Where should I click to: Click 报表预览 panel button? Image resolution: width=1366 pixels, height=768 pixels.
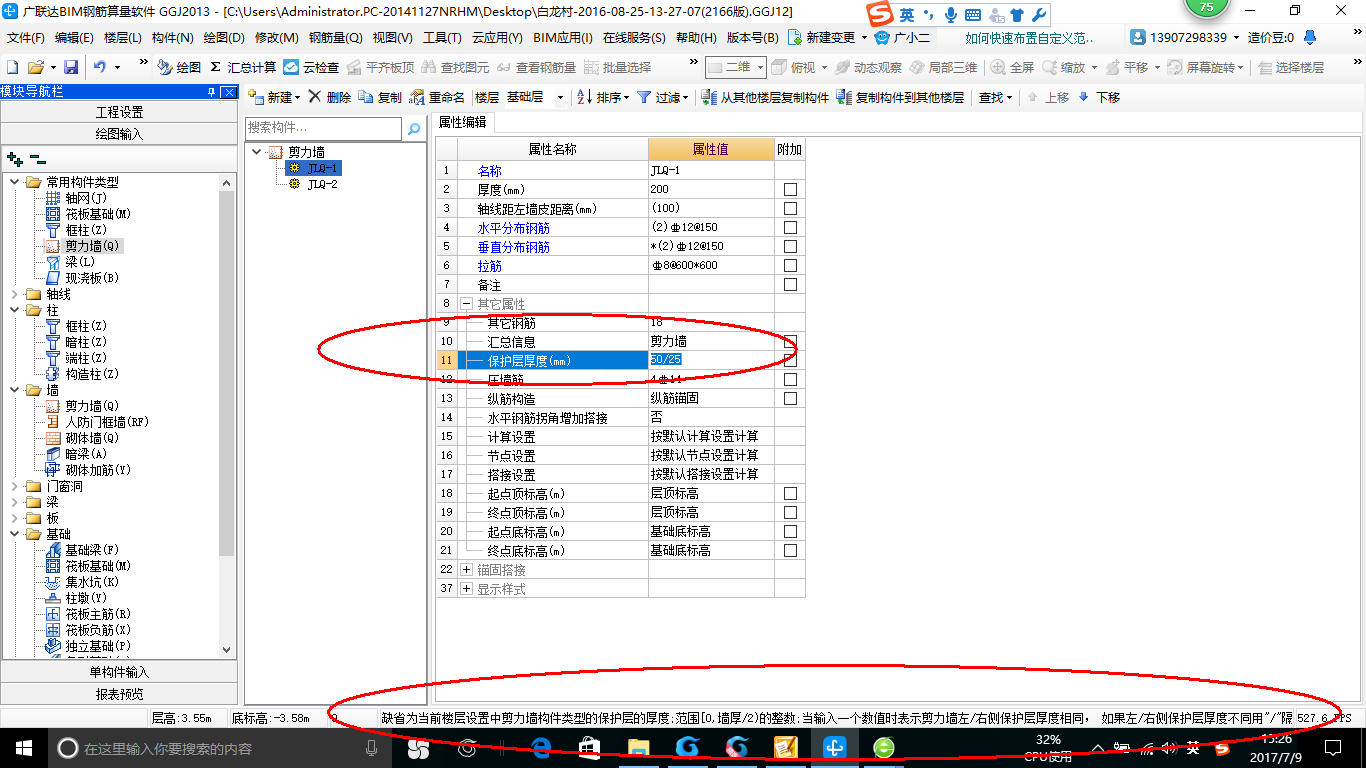pos(119,694)
